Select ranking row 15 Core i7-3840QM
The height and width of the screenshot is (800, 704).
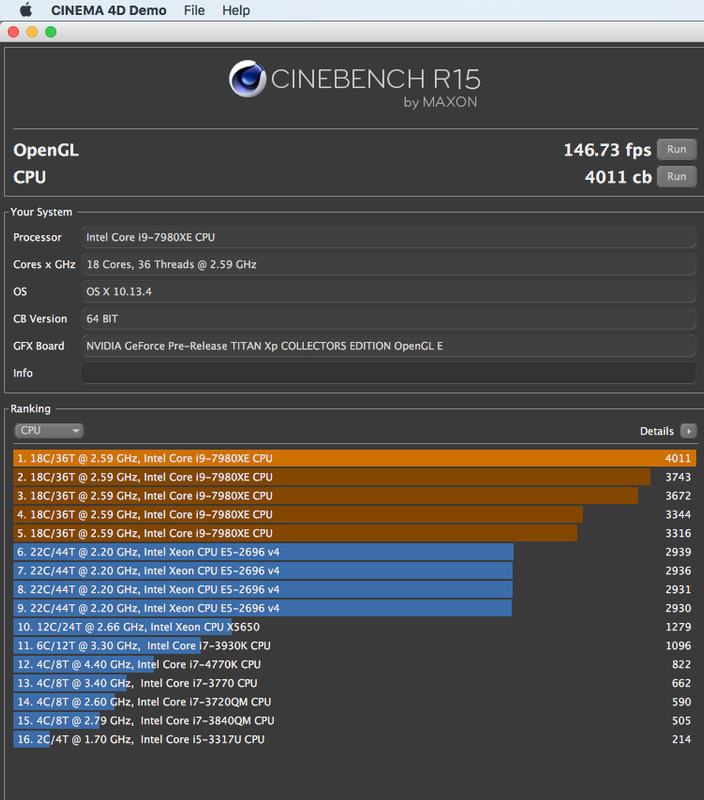[355, 721]
